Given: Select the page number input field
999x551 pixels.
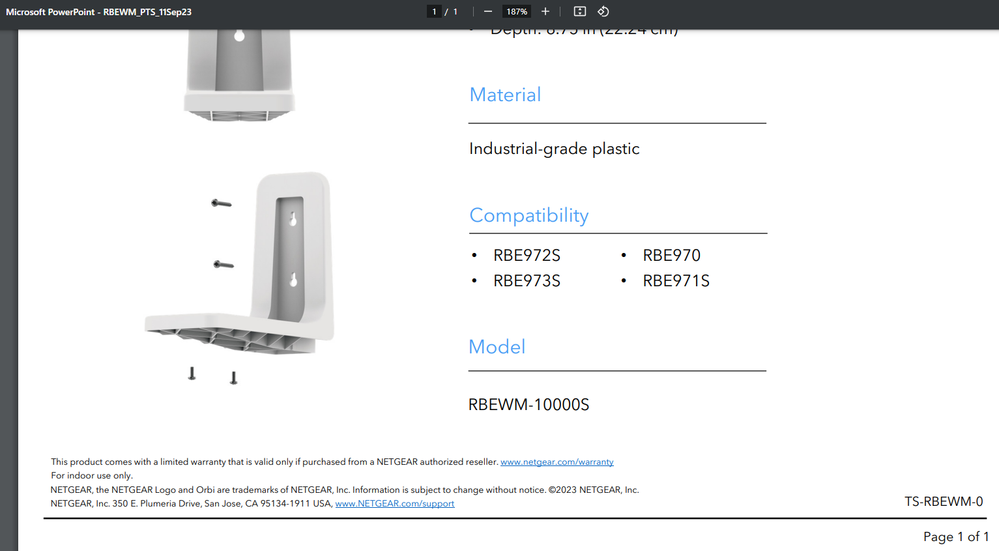Looking at the screenshot, I should [x=434, y=11].
